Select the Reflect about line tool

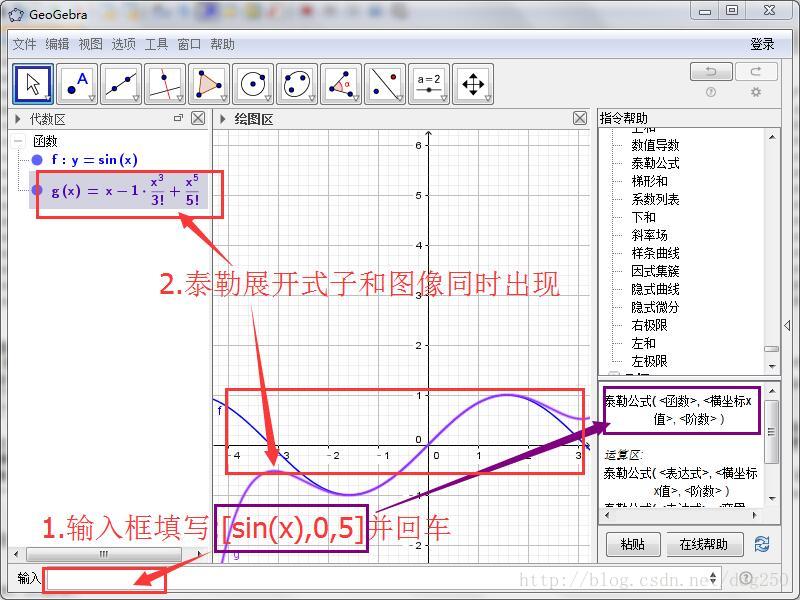point(385,84)
